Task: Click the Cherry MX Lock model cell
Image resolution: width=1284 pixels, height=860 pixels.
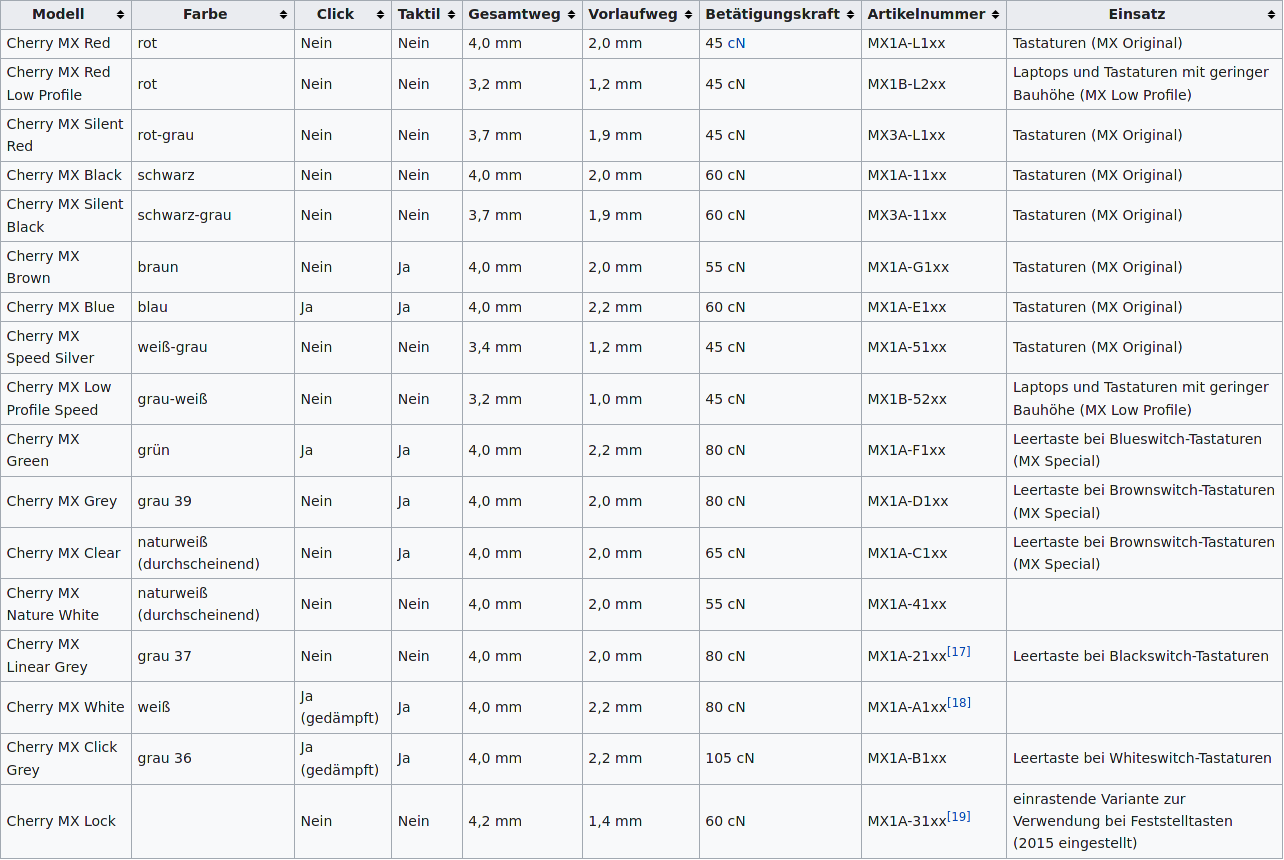Action: click(61, 821)
